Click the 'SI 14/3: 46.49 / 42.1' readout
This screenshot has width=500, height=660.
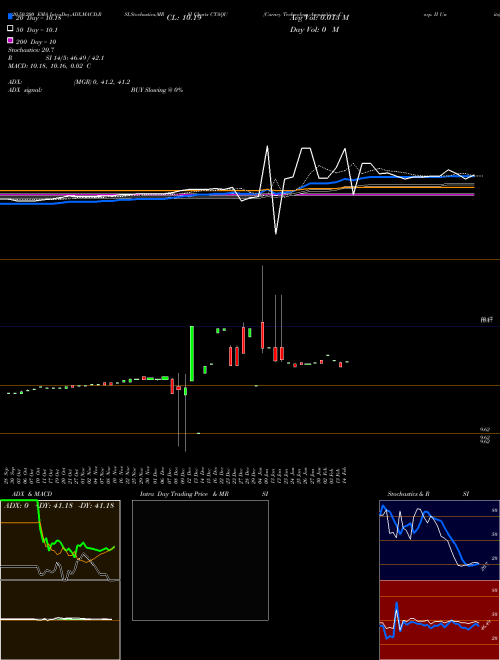pos(75,58)
